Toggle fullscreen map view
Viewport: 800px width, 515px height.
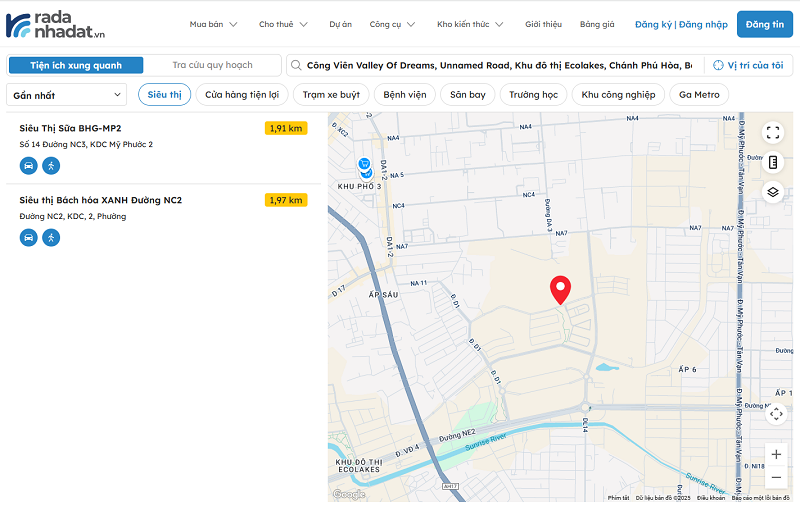click(773, 132)
